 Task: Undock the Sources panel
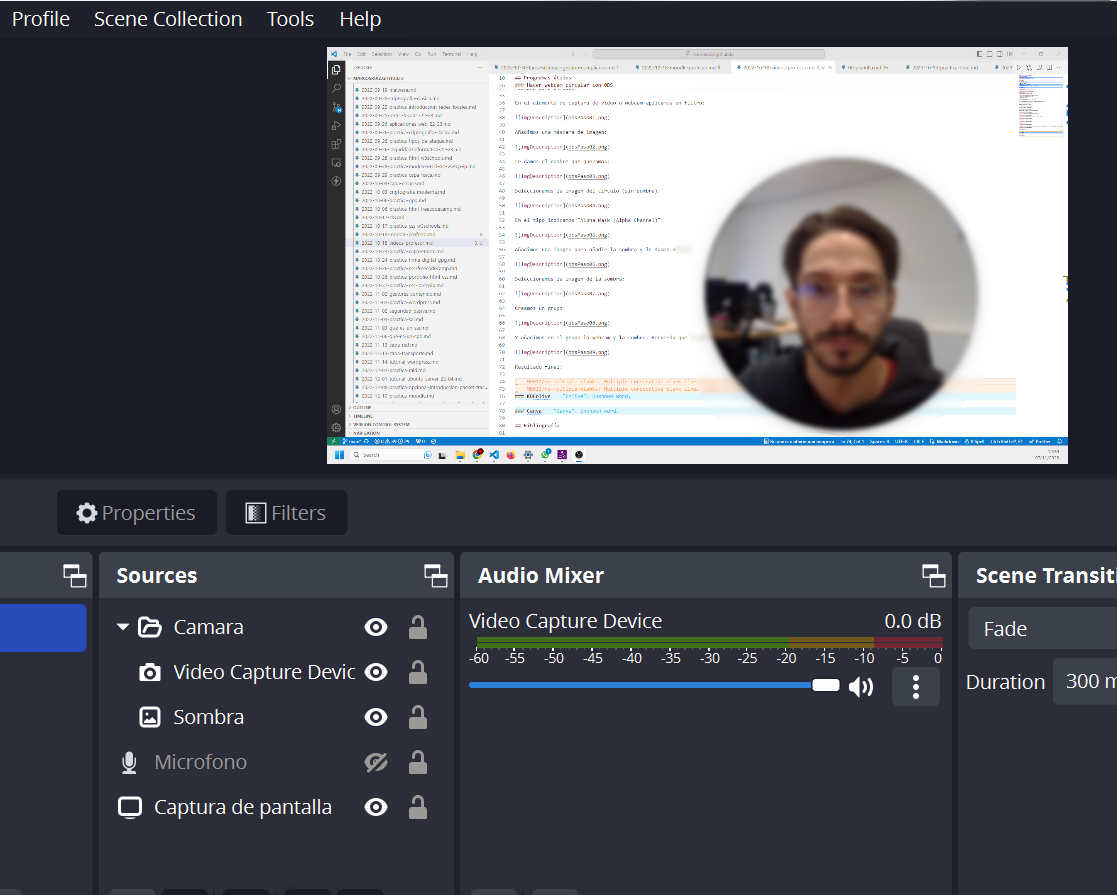tap(435, 575)
